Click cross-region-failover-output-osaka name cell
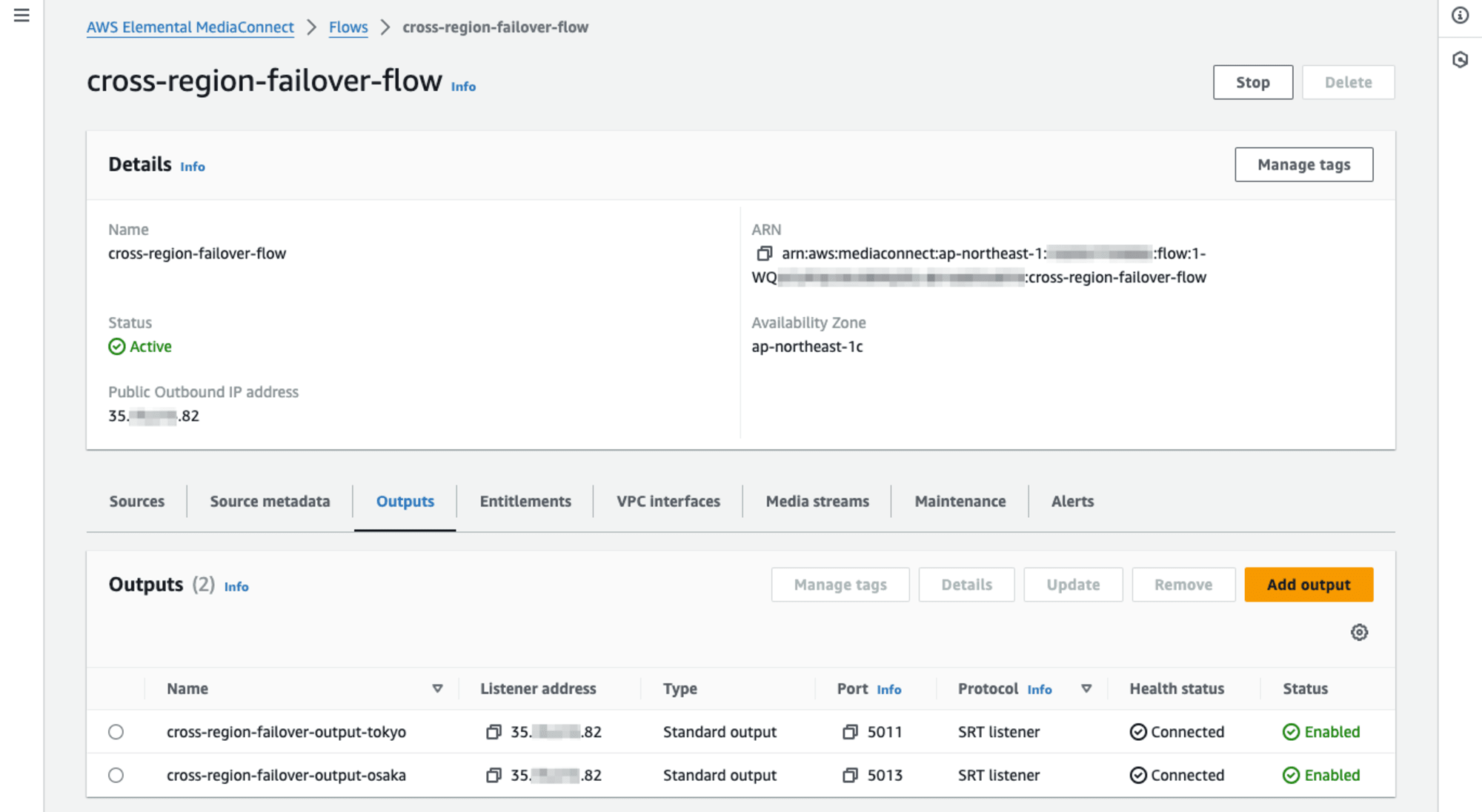Screen dimensions: 1482x812 [x=286, y=775]
